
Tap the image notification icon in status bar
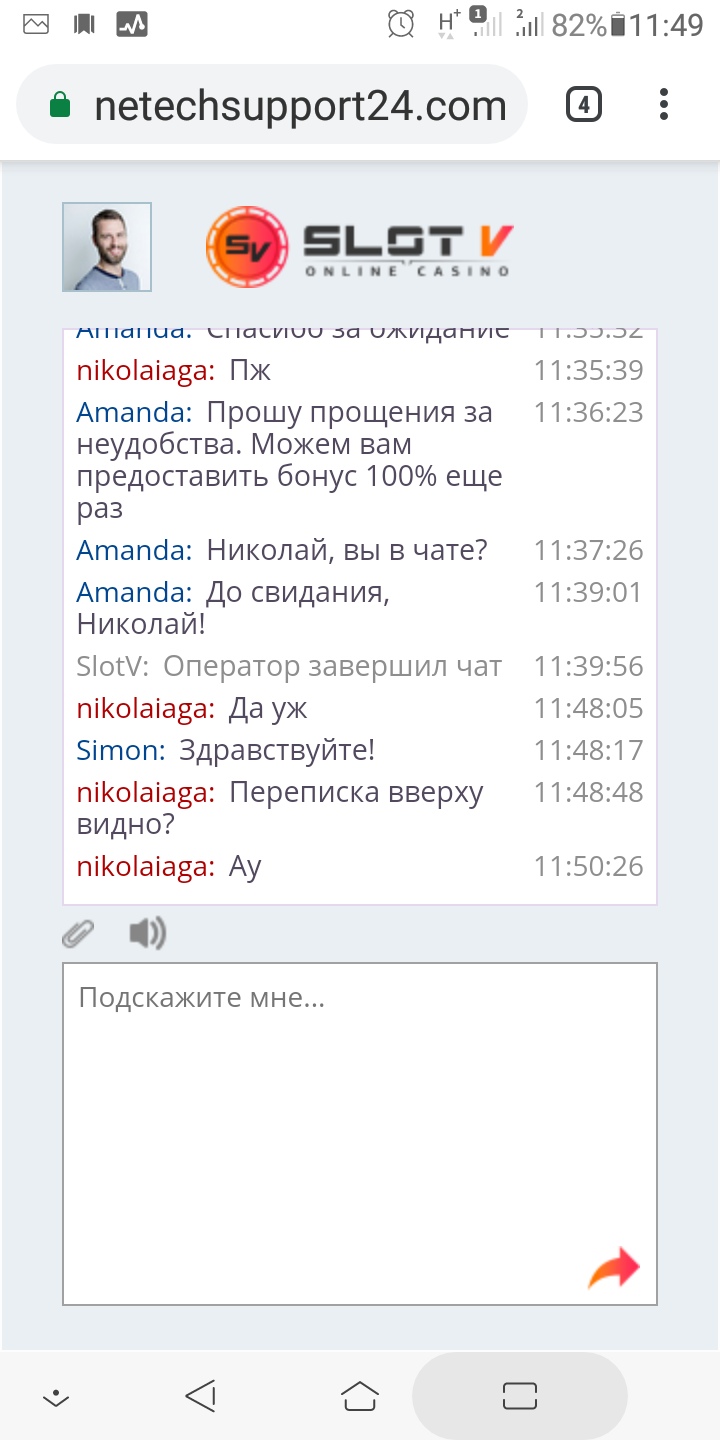(x=36, y=24)
